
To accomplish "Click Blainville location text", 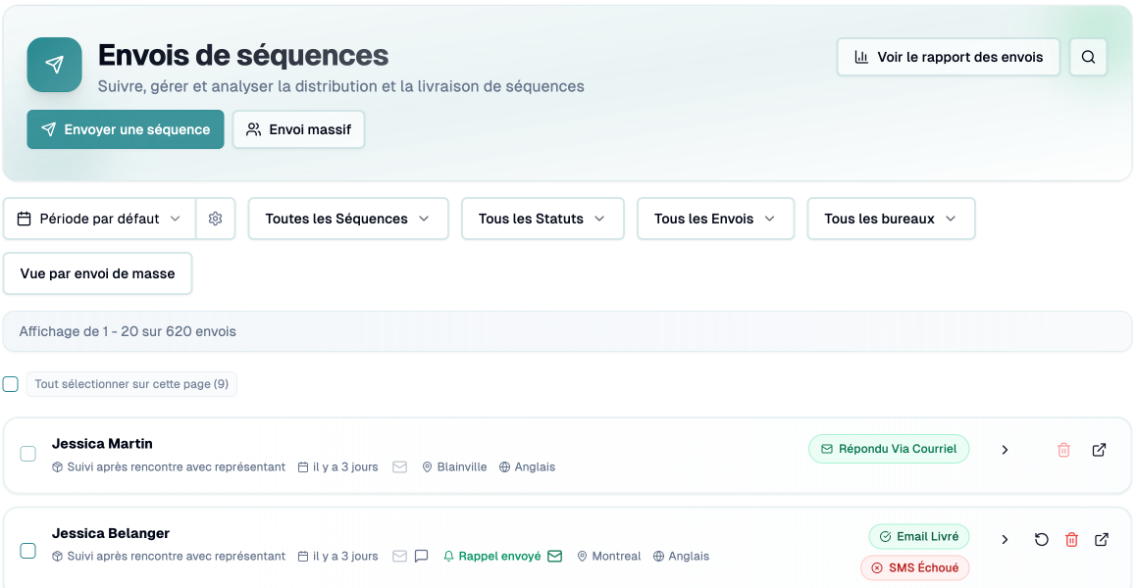I will tap(462, 467).
